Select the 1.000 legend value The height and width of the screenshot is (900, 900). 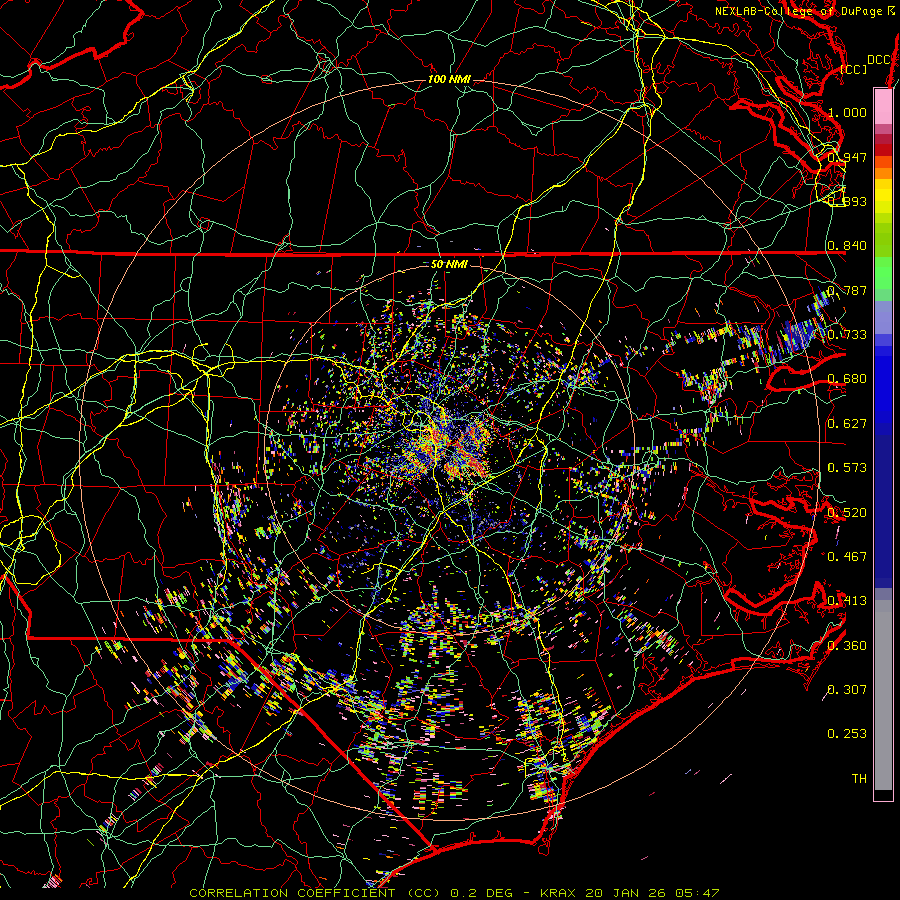[x=847, y=112]
